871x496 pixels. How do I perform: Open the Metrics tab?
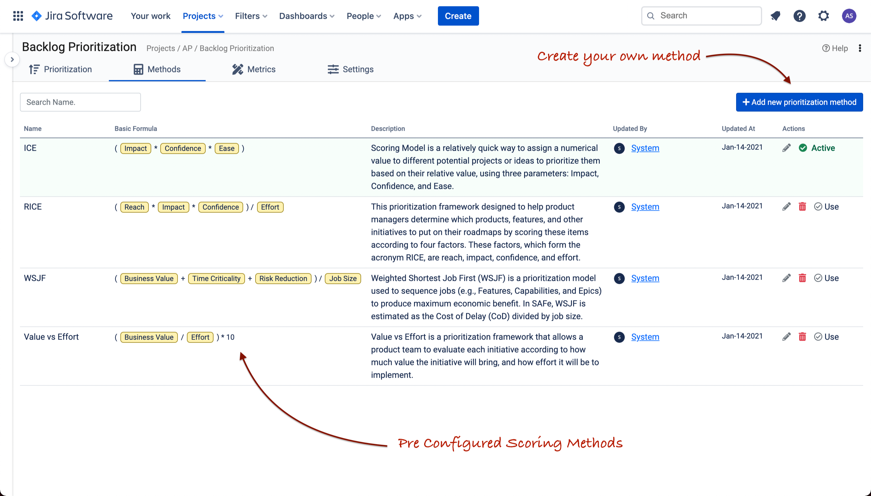point(254,70)
